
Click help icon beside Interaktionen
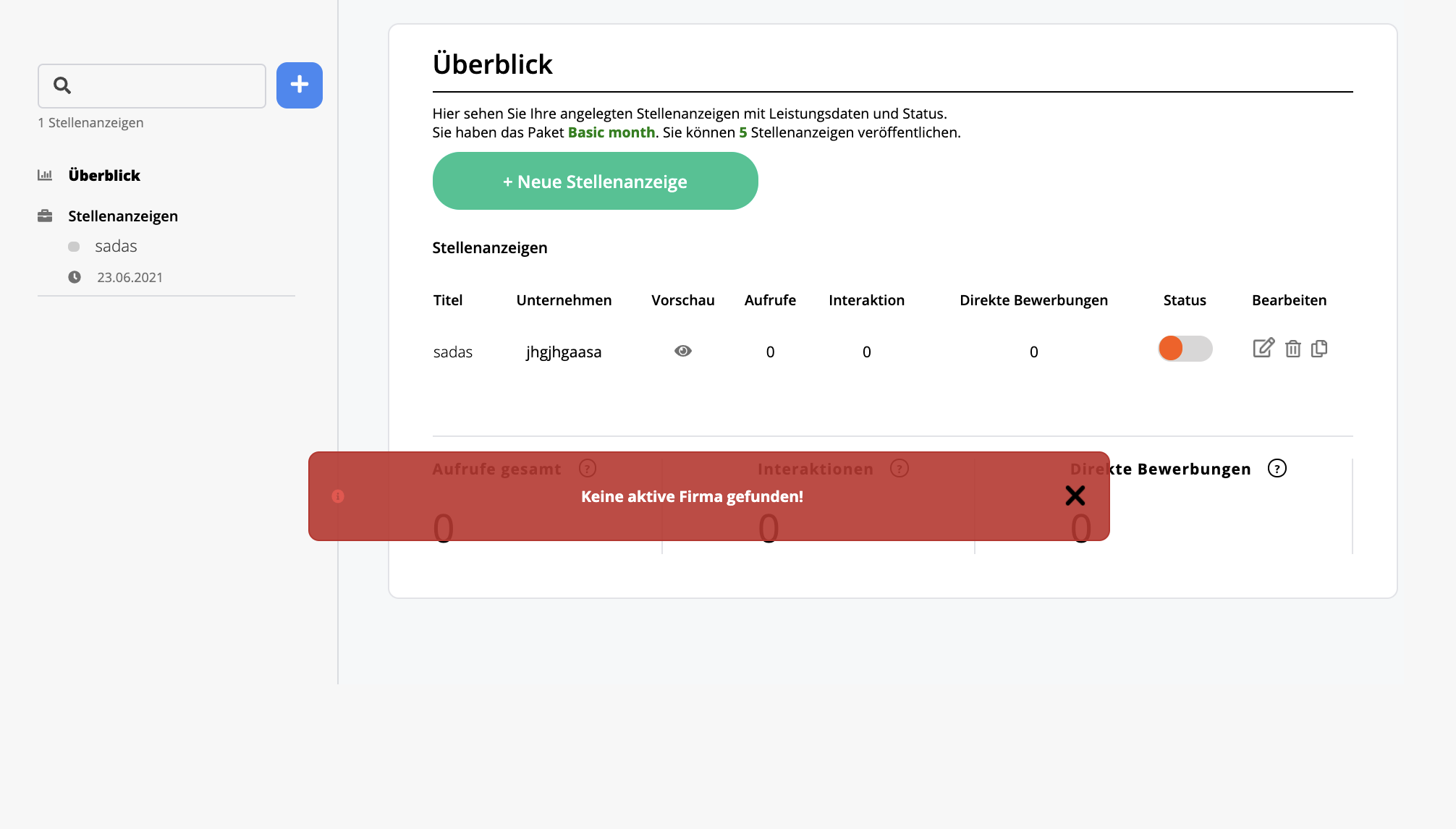pos(900,469)
